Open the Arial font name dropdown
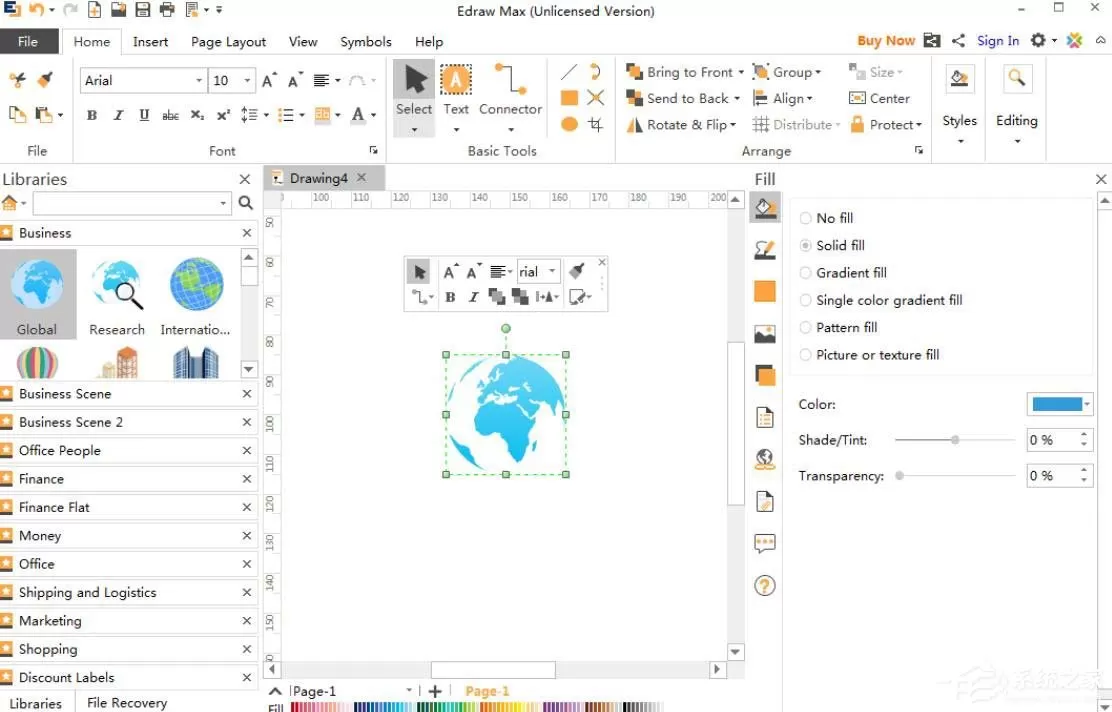Viewport: 1112px width, 712px height. click(x=199, y=81)
